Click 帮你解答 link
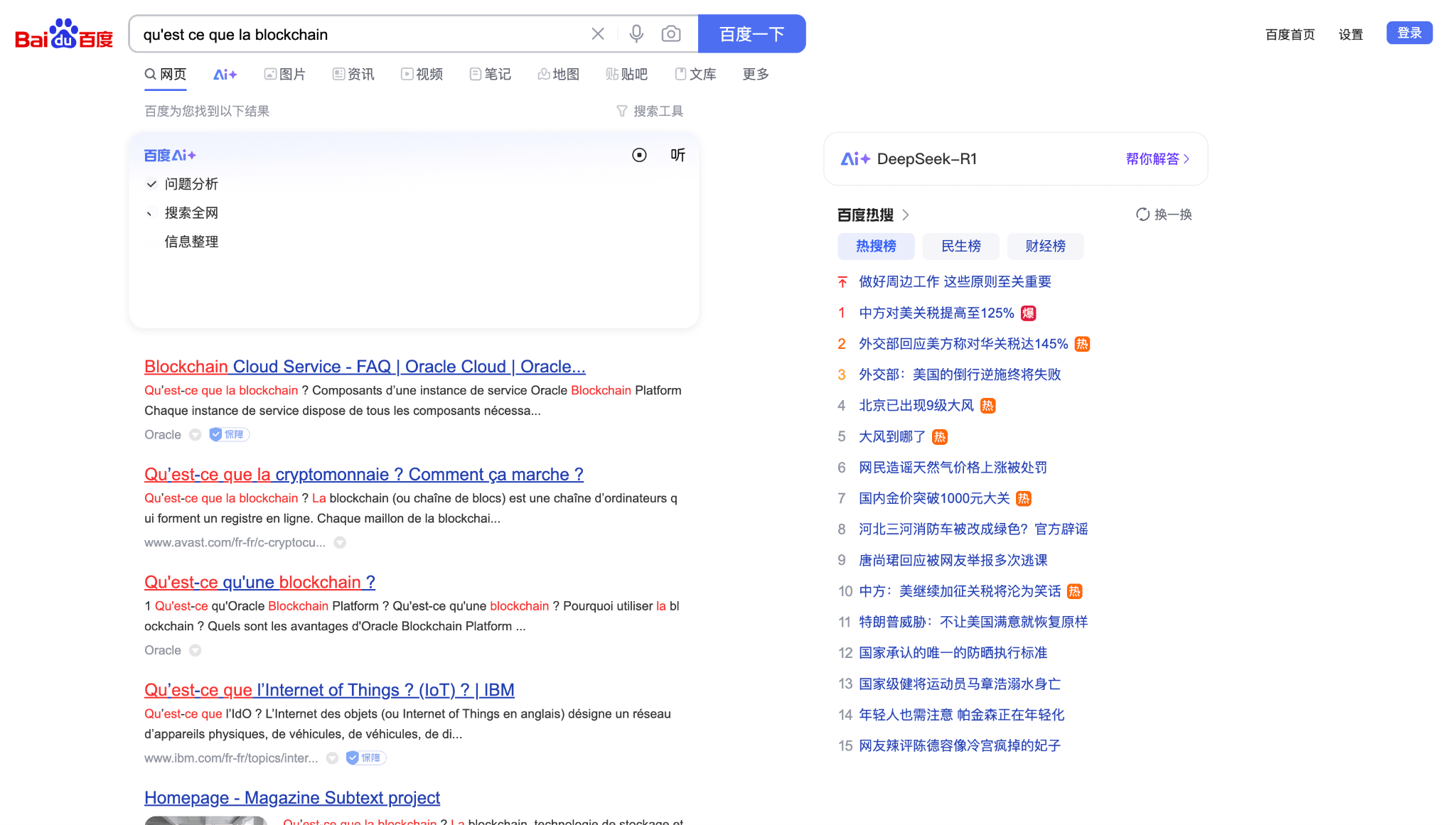The width and height of the screenshot is (1456, 825). [1157, 159]
